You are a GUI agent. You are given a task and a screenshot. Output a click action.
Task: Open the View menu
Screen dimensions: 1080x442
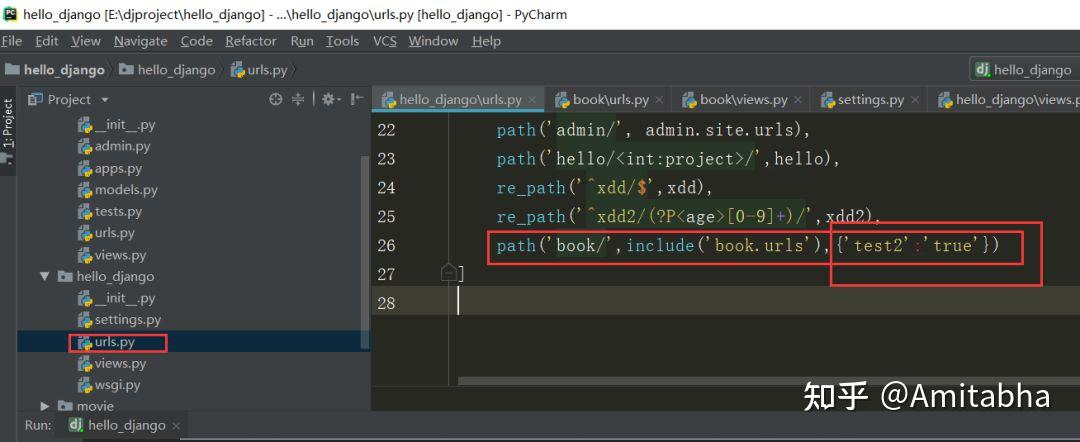click(86, 41)
